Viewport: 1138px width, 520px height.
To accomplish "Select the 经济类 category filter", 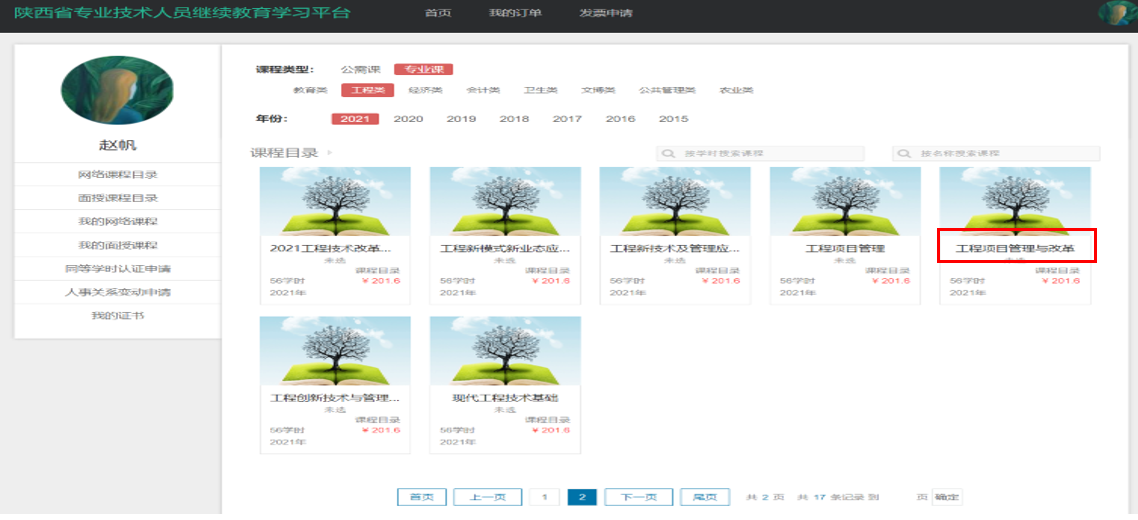I will coord(426,90).
